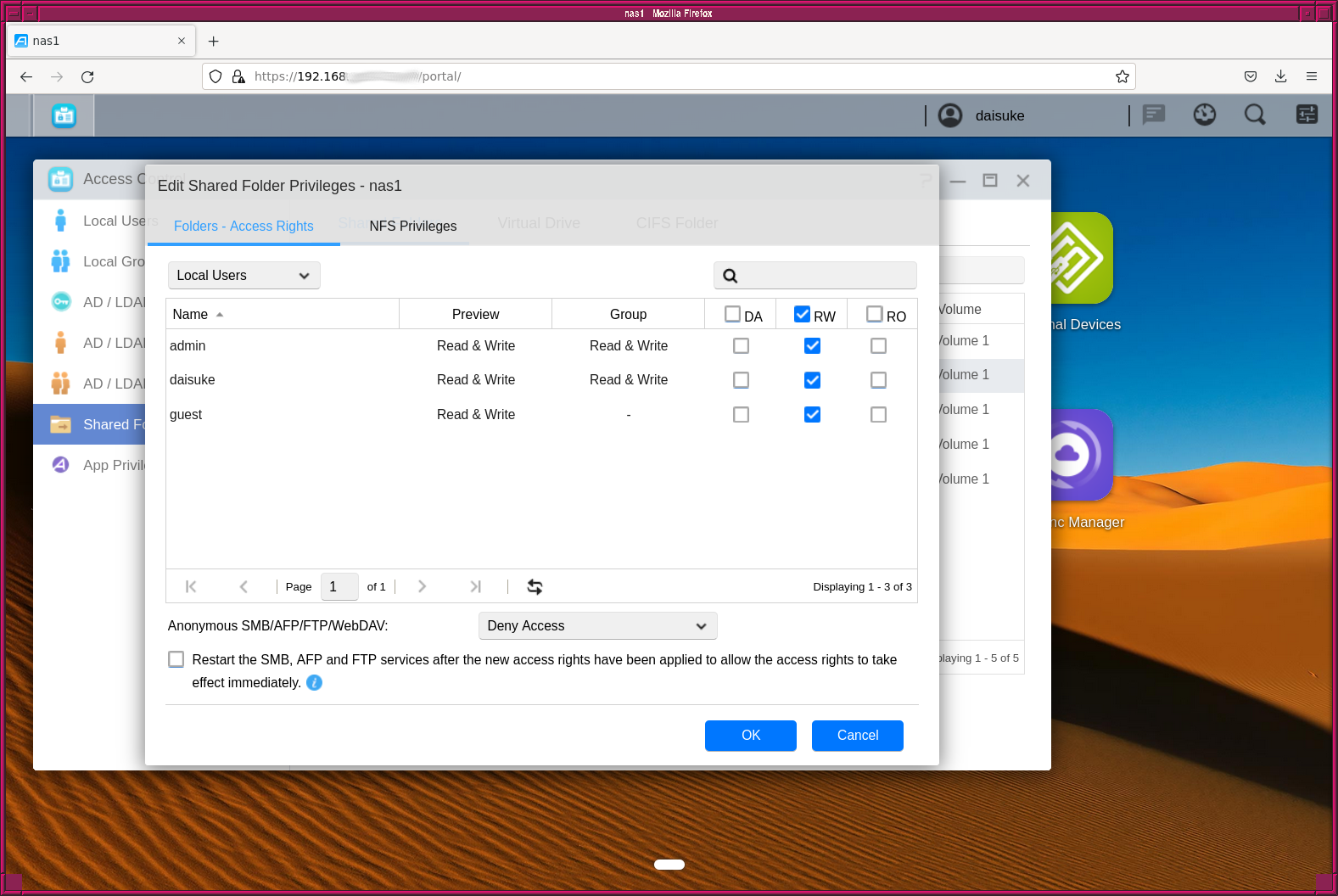The width and height of the screenshot is (1338, 896).
Task: Click the info icon after 'effect immediately'
Action: point(314,682)
